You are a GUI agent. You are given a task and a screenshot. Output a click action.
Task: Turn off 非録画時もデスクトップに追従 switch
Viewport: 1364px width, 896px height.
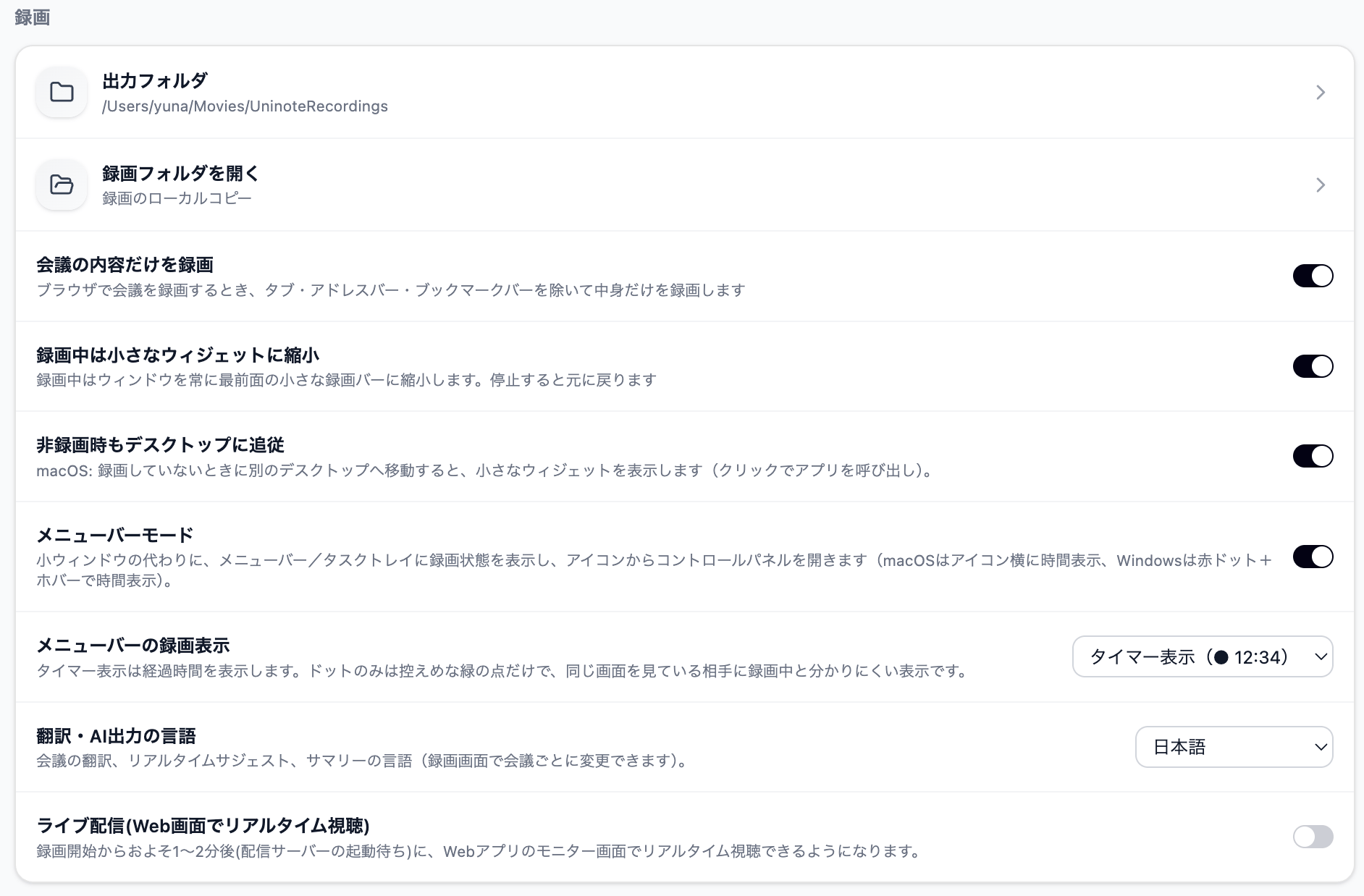(x=1313, y=456)
